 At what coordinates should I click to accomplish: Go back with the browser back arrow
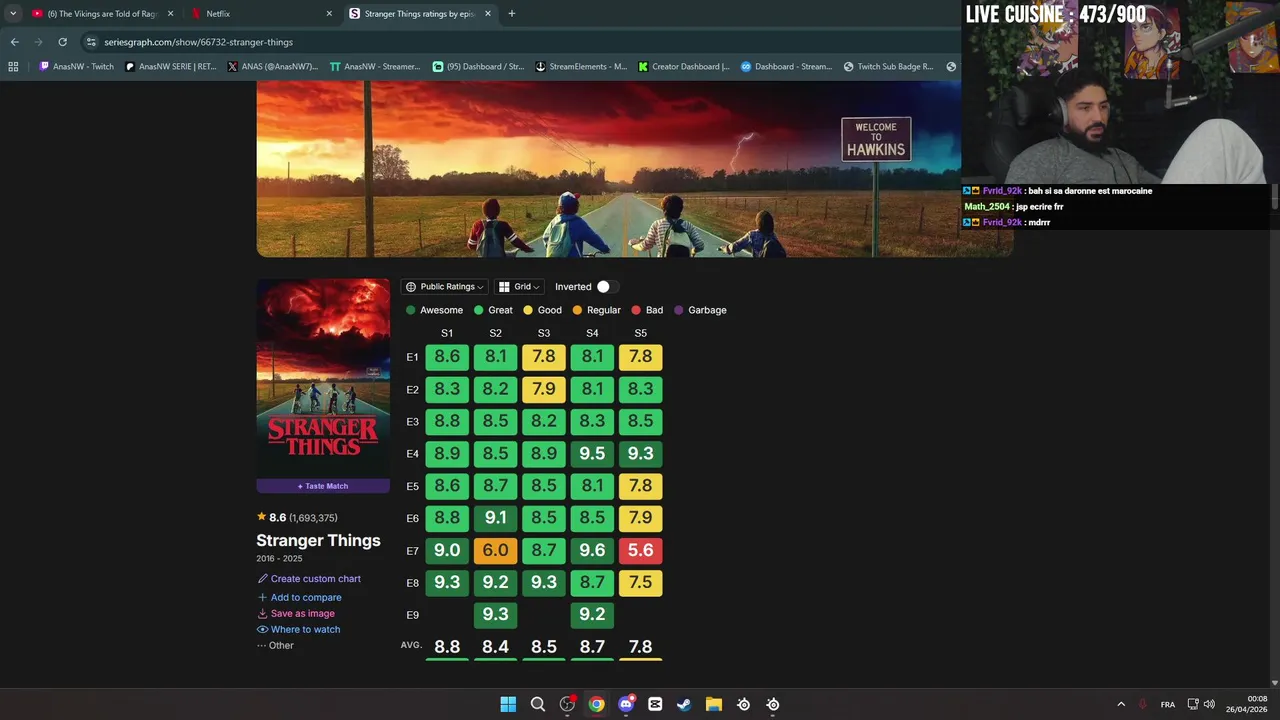click(14, 42)
